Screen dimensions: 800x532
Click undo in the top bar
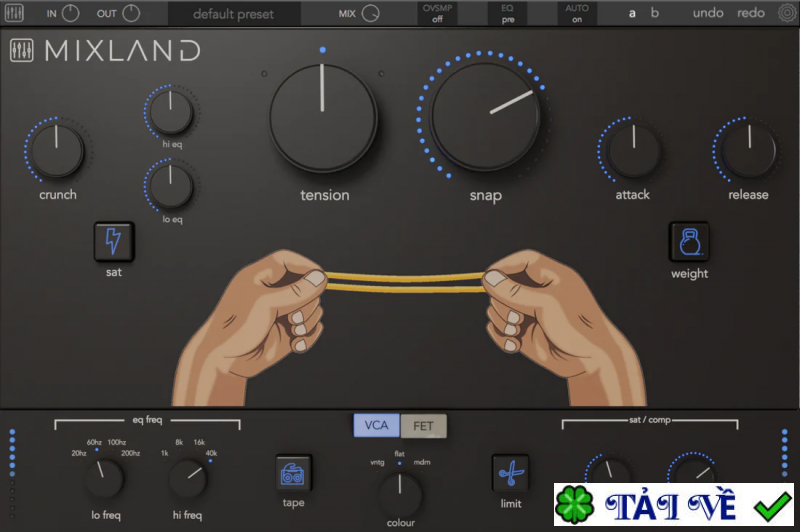708,13
